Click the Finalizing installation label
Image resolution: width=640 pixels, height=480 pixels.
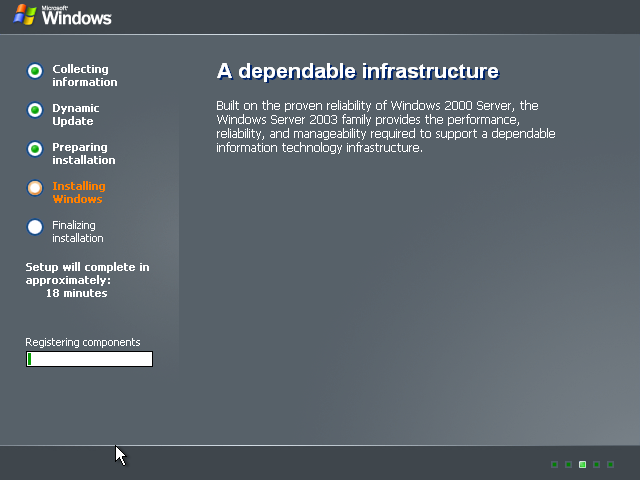pos(78,231)
